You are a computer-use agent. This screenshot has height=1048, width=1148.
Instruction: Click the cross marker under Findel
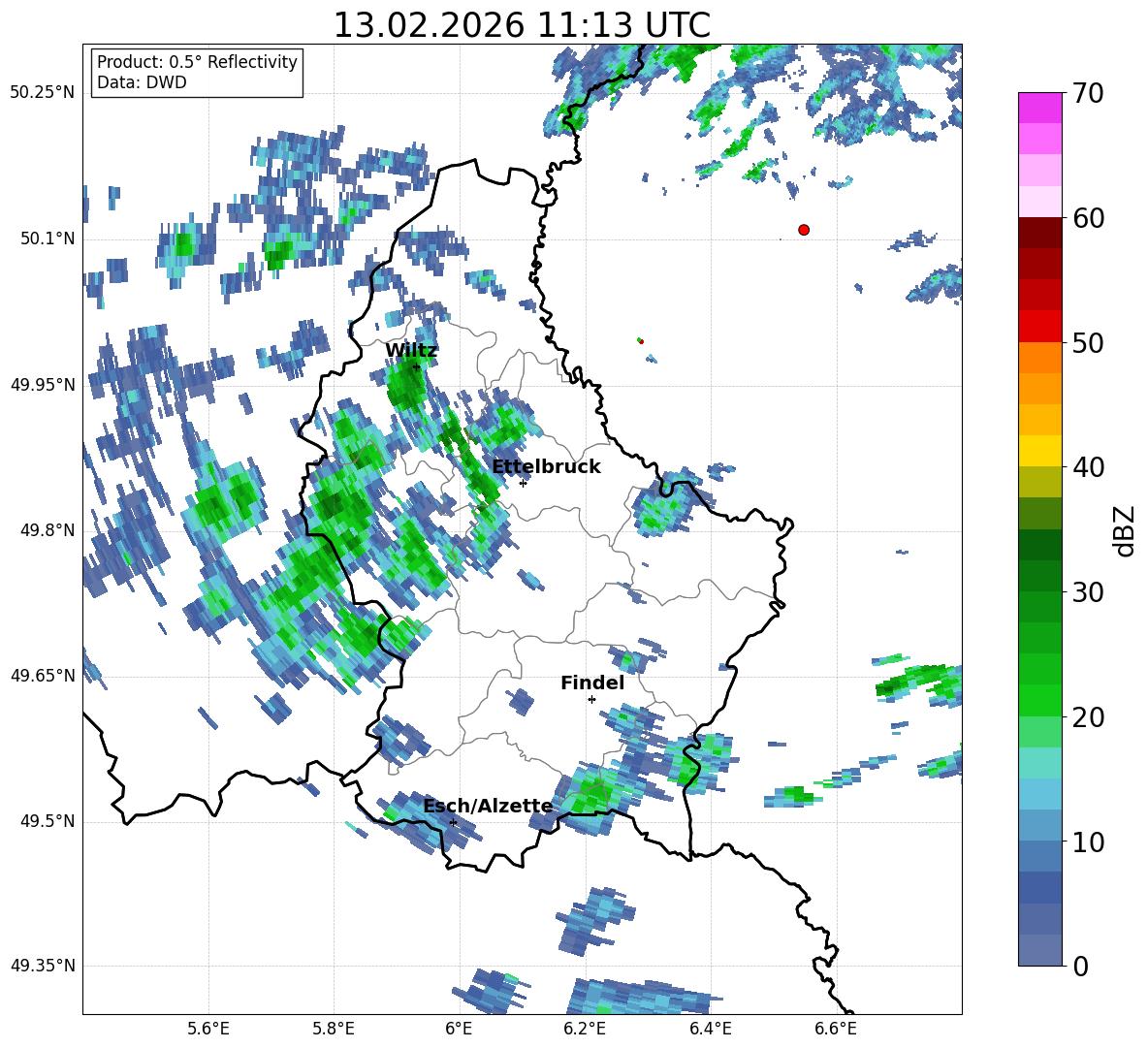pyautogui.click(x=591, y=700)
